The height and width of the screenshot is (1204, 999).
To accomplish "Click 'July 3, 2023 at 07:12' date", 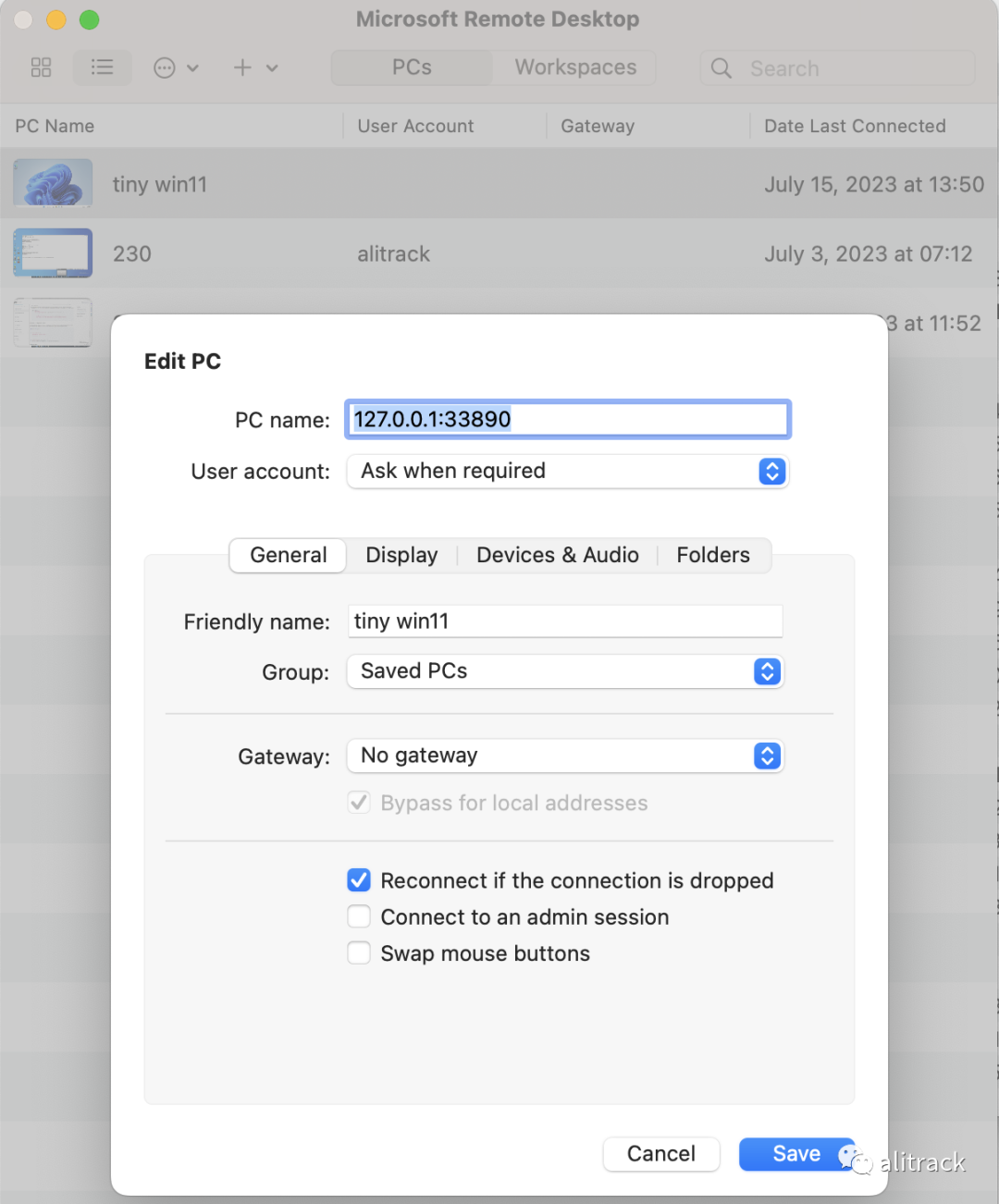I will coord(869,253).
